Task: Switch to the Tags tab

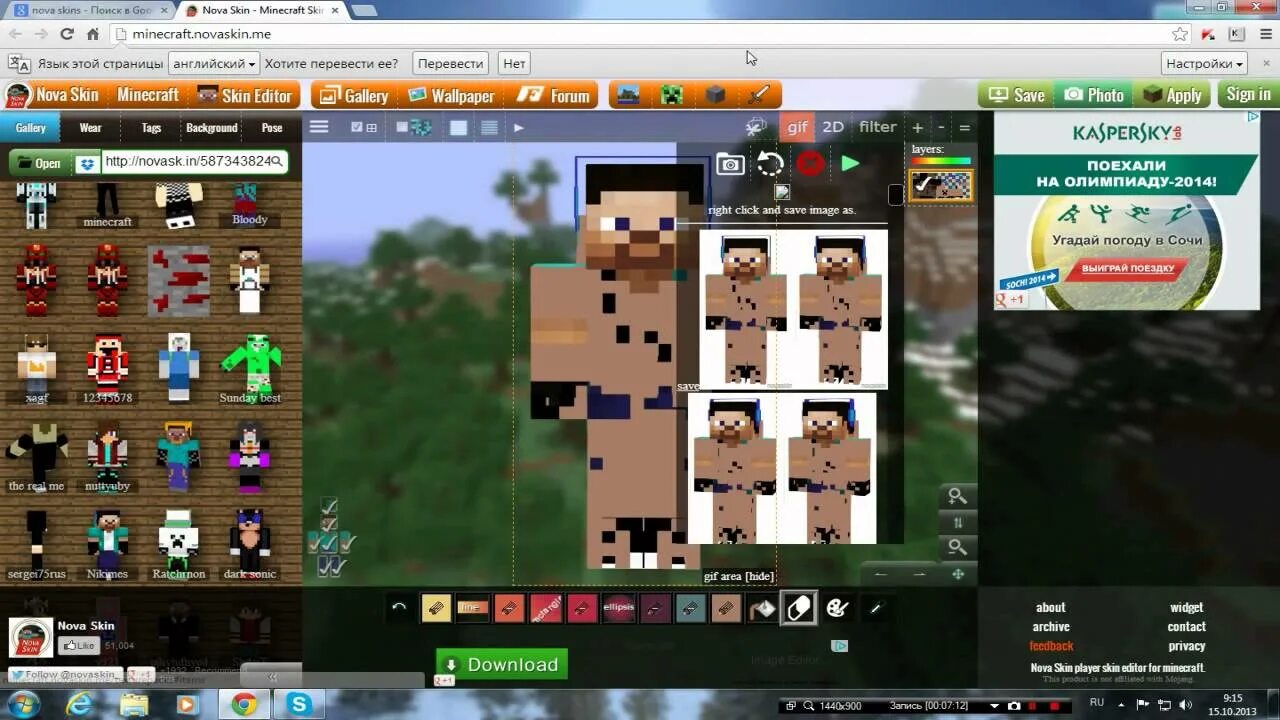Action: (x=151, y=127)
